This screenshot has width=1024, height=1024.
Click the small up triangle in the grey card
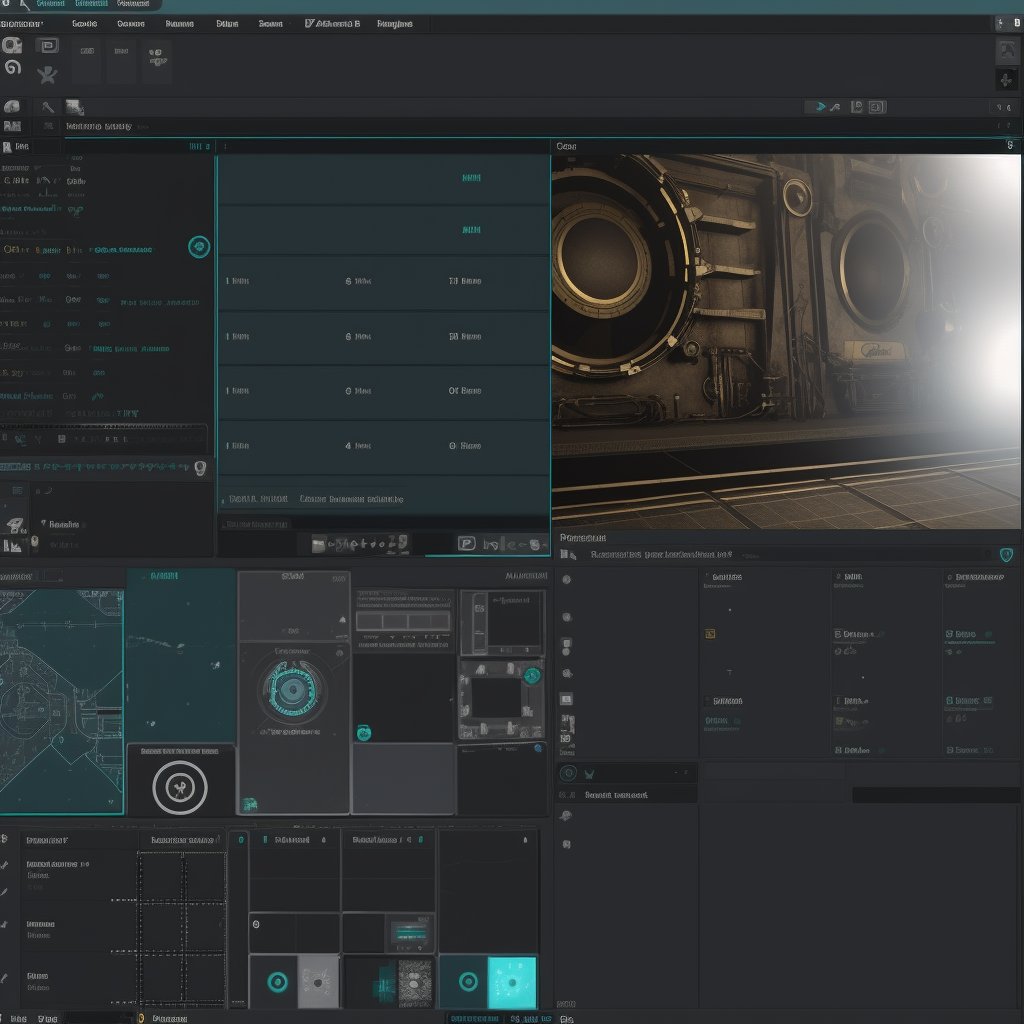(342, 619)
